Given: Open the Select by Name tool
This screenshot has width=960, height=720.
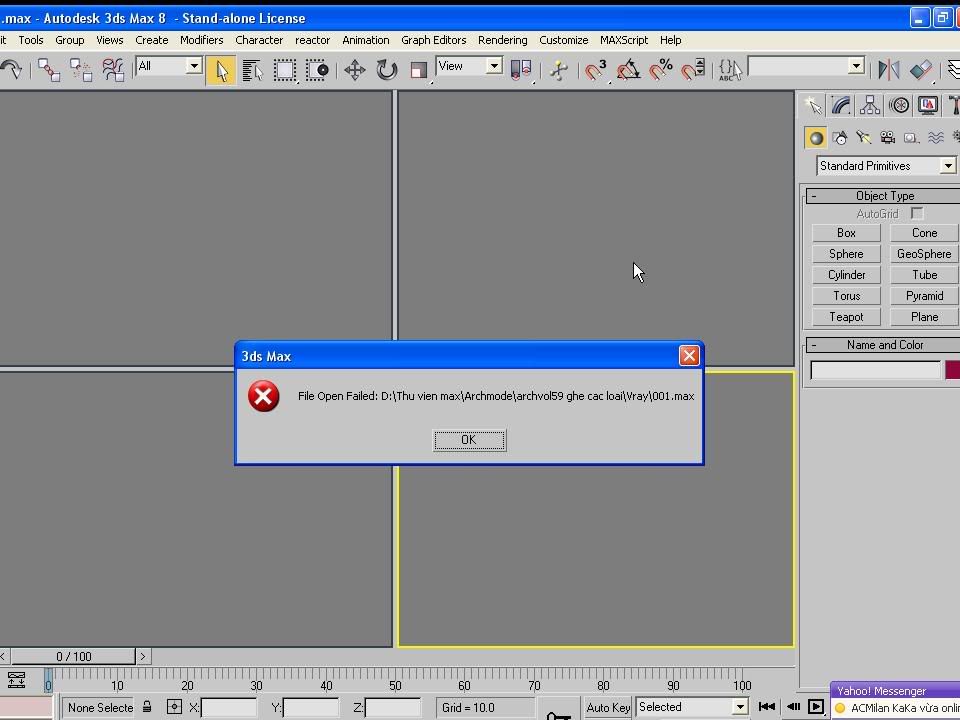Looking at the screenshot, I should pos(252,70).
